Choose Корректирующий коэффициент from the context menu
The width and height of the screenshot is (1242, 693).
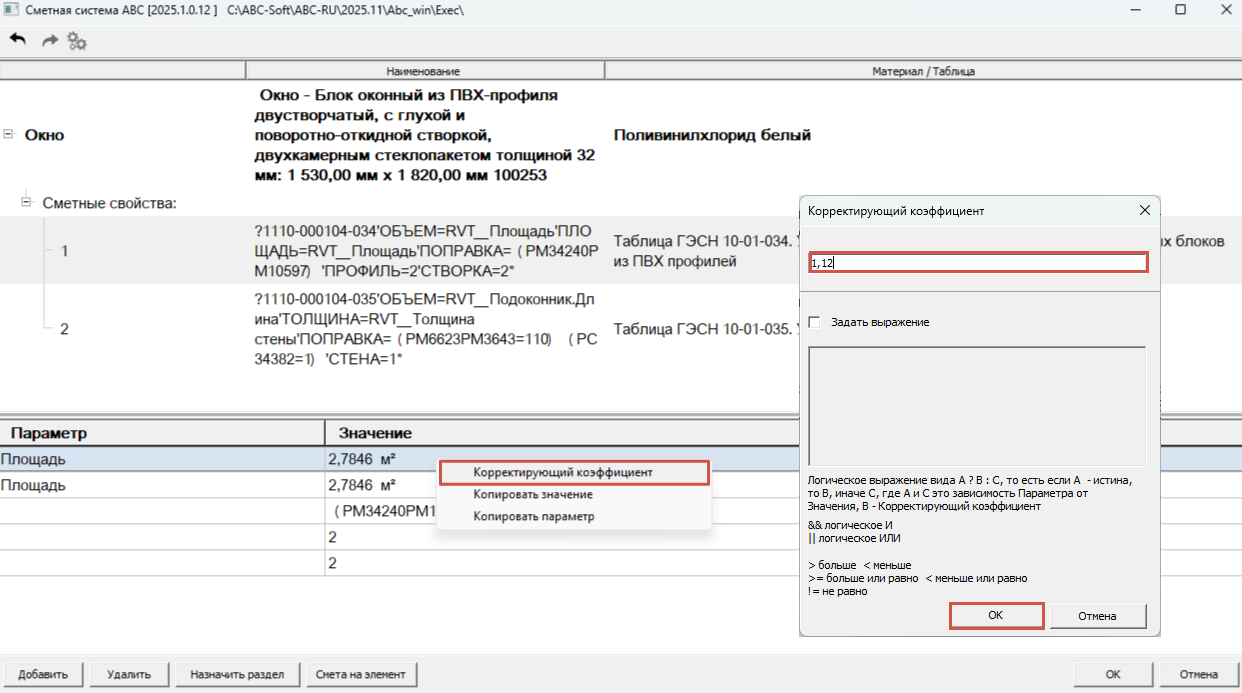[x=573, y=471]
